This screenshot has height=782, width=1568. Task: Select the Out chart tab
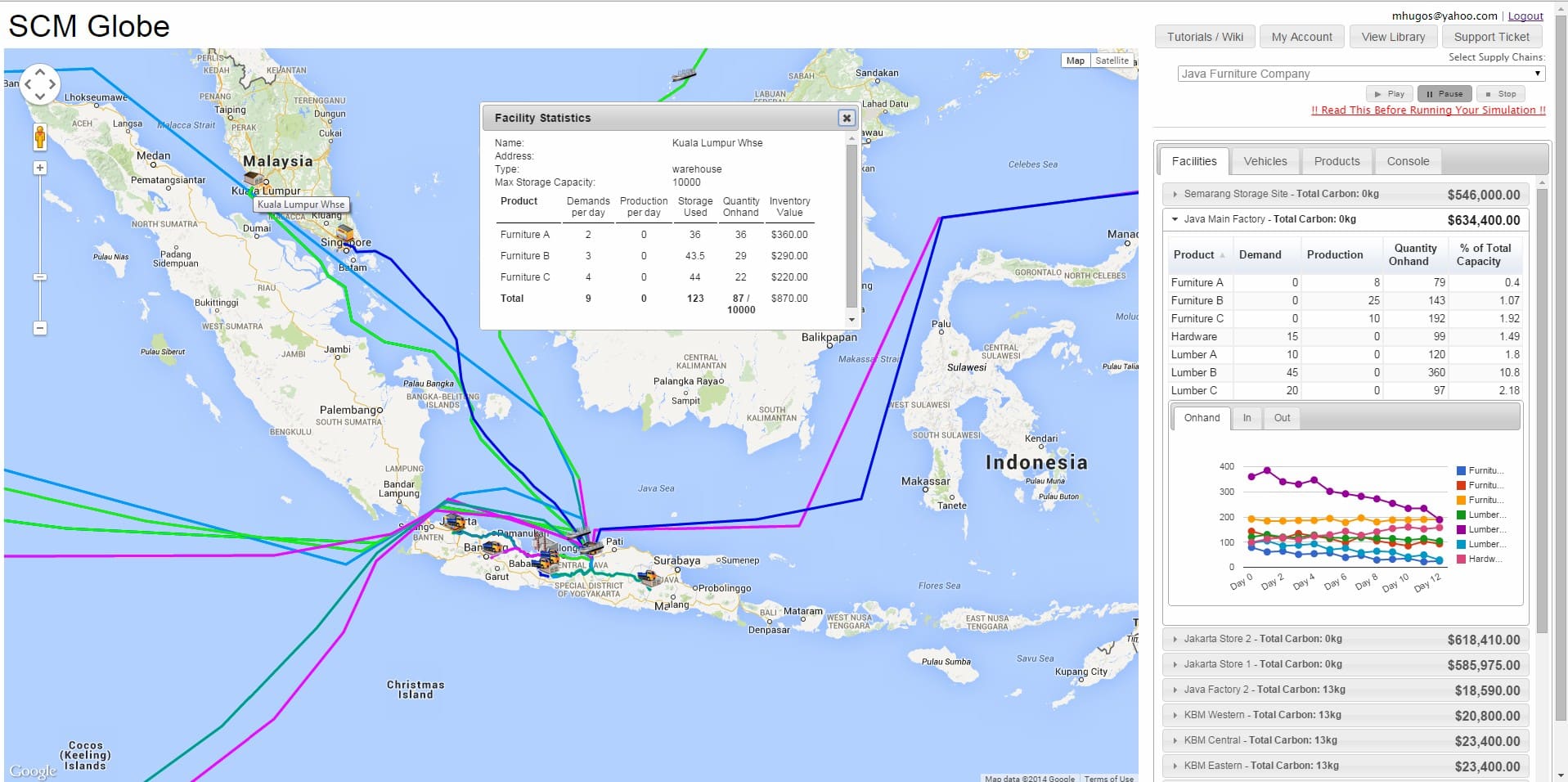pyautogui.click(x=1282, y=418)
